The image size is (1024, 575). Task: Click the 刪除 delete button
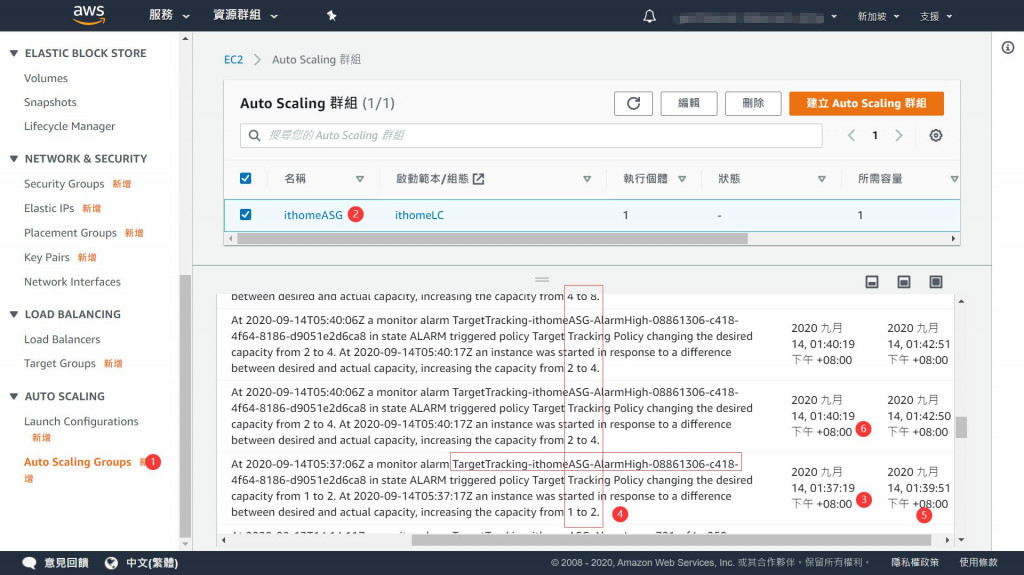pyautogui.click(x=753, y=103)
